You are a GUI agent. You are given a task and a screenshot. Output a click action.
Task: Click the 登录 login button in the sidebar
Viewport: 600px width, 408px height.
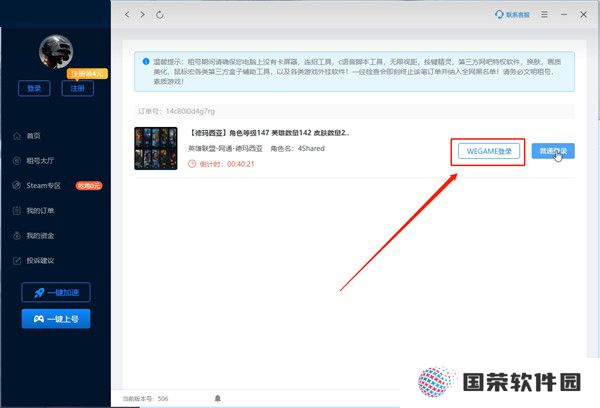[34, 88]
